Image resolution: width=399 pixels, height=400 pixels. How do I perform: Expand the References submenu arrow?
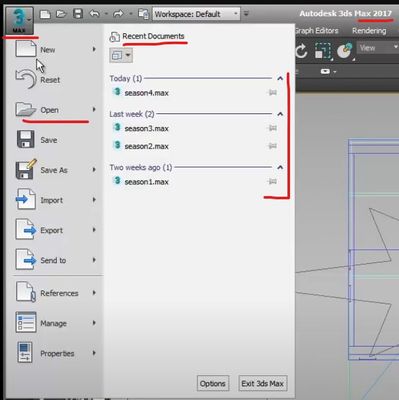tap(94, 293)
